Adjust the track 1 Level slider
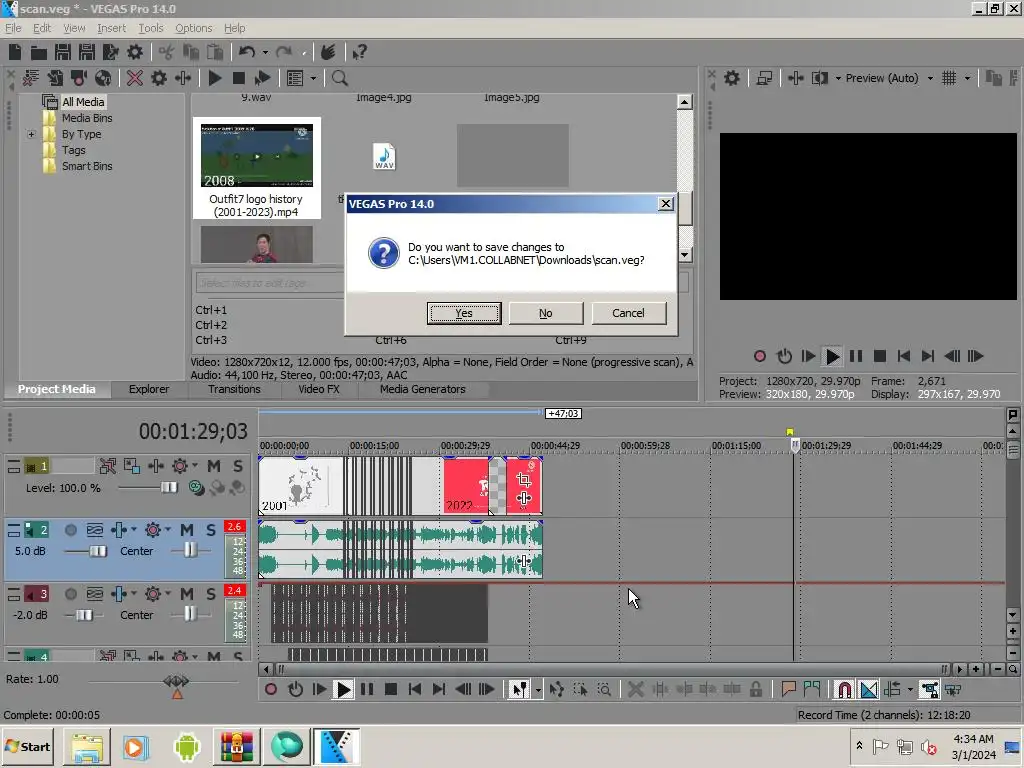Image resolution: width=1024 pixels, height=768 pixels. [x=168, y=487]
